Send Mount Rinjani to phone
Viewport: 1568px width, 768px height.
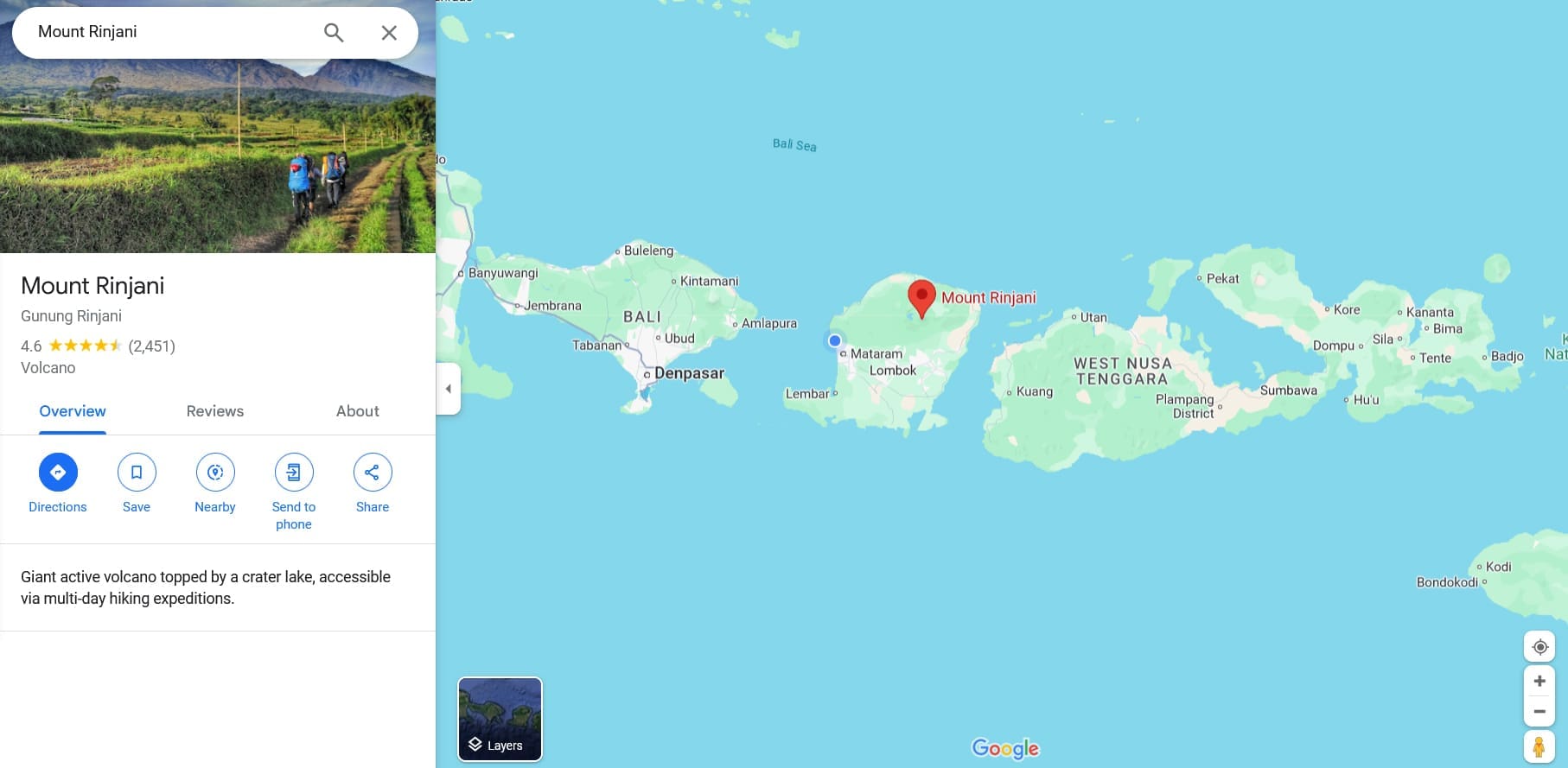(x=294, y=492)
